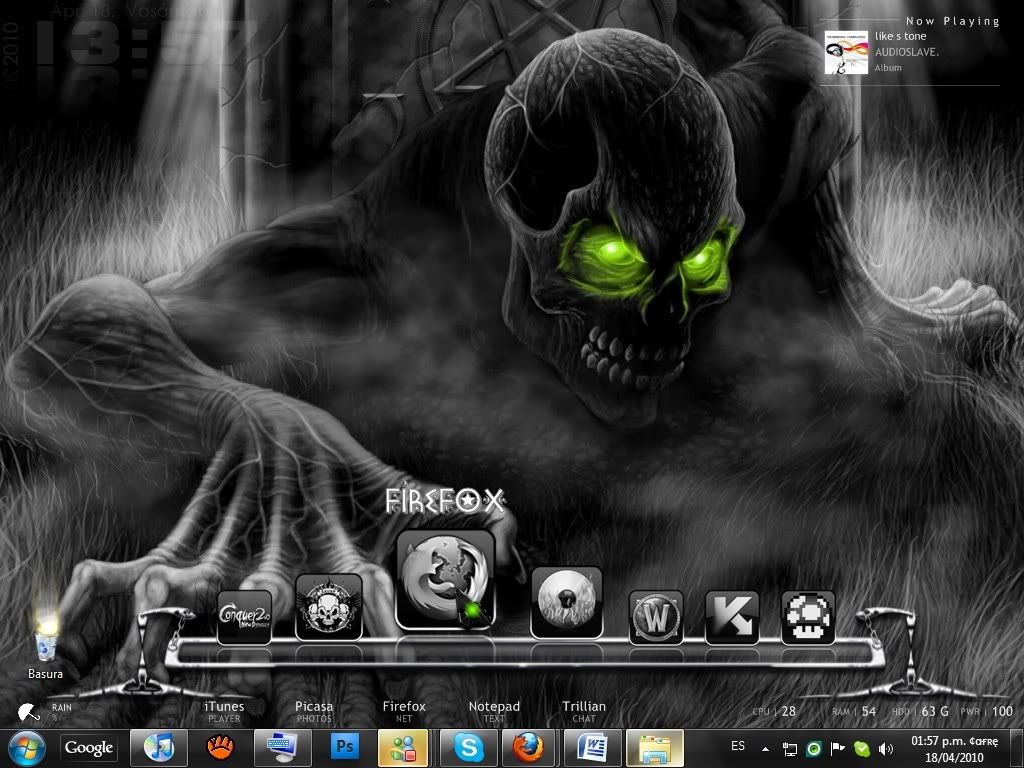
Task: Open Kaspersky from the dock
Action: [732, 617]
